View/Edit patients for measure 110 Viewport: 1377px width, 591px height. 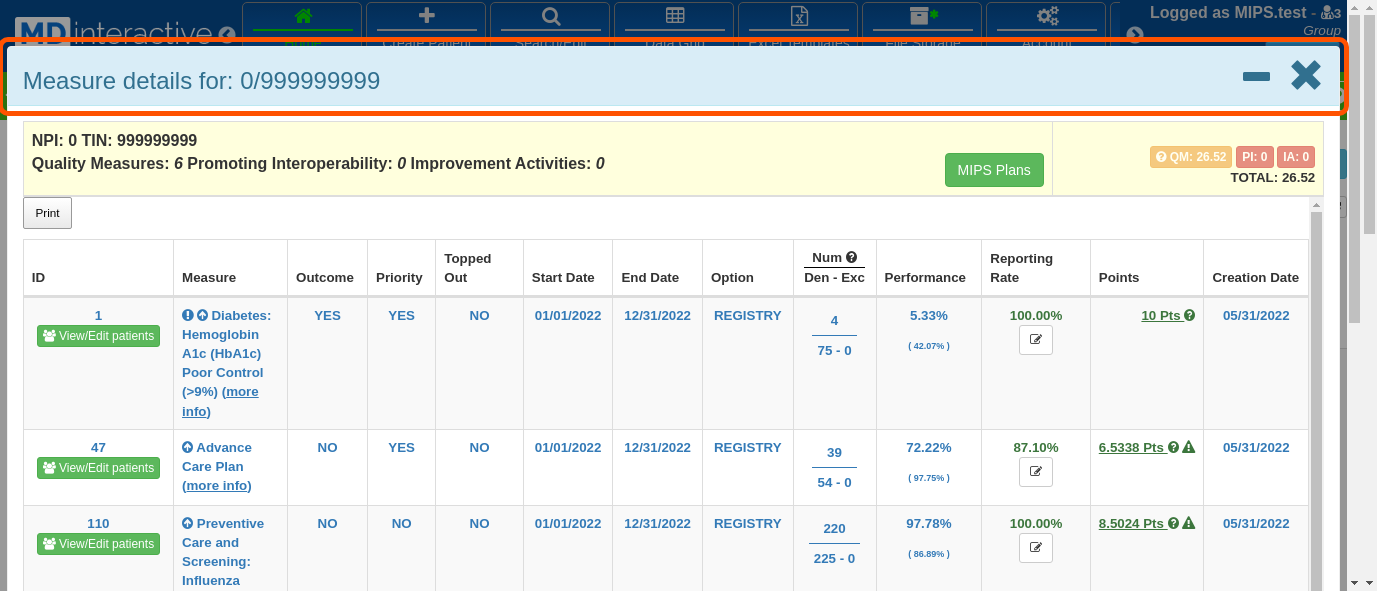(x=98, y=544)
